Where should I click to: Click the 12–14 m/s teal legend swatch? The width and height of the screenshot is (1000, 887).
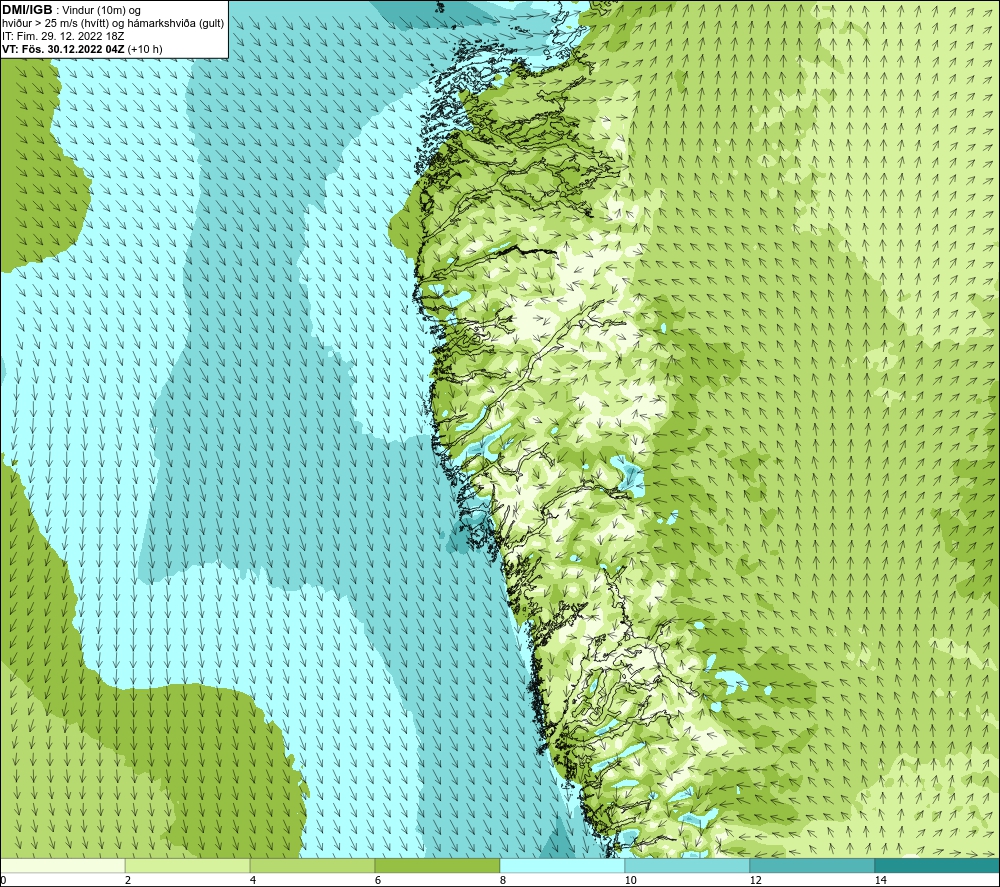[812, 866]
